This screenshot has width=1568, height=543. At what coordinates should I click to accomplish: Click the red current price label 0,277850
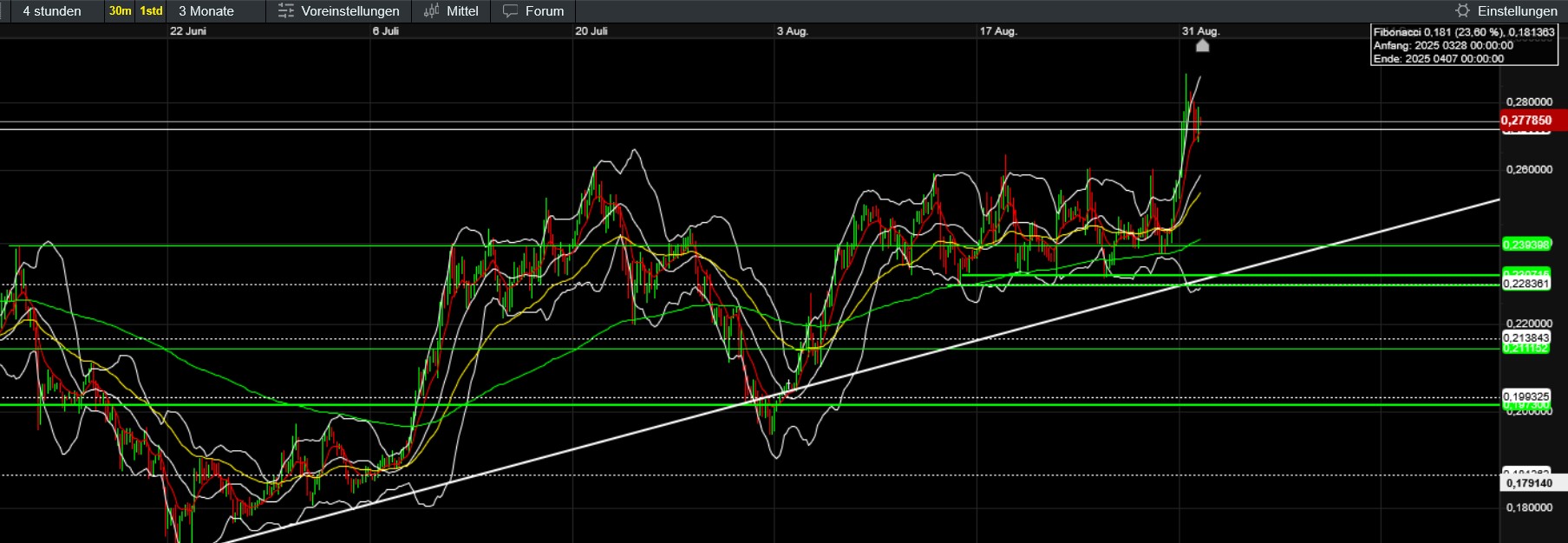[1533, 121]
